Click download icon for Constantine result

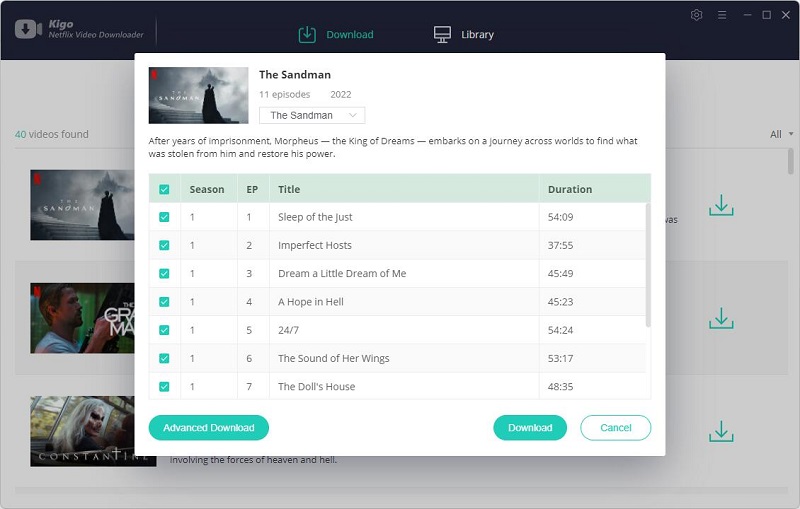click(721, 431)
